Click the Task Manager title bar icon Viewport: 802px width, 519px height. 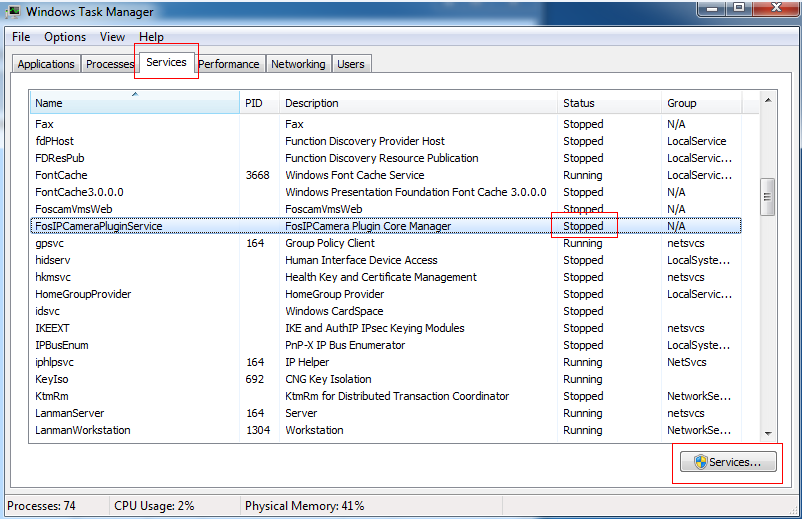13,11
